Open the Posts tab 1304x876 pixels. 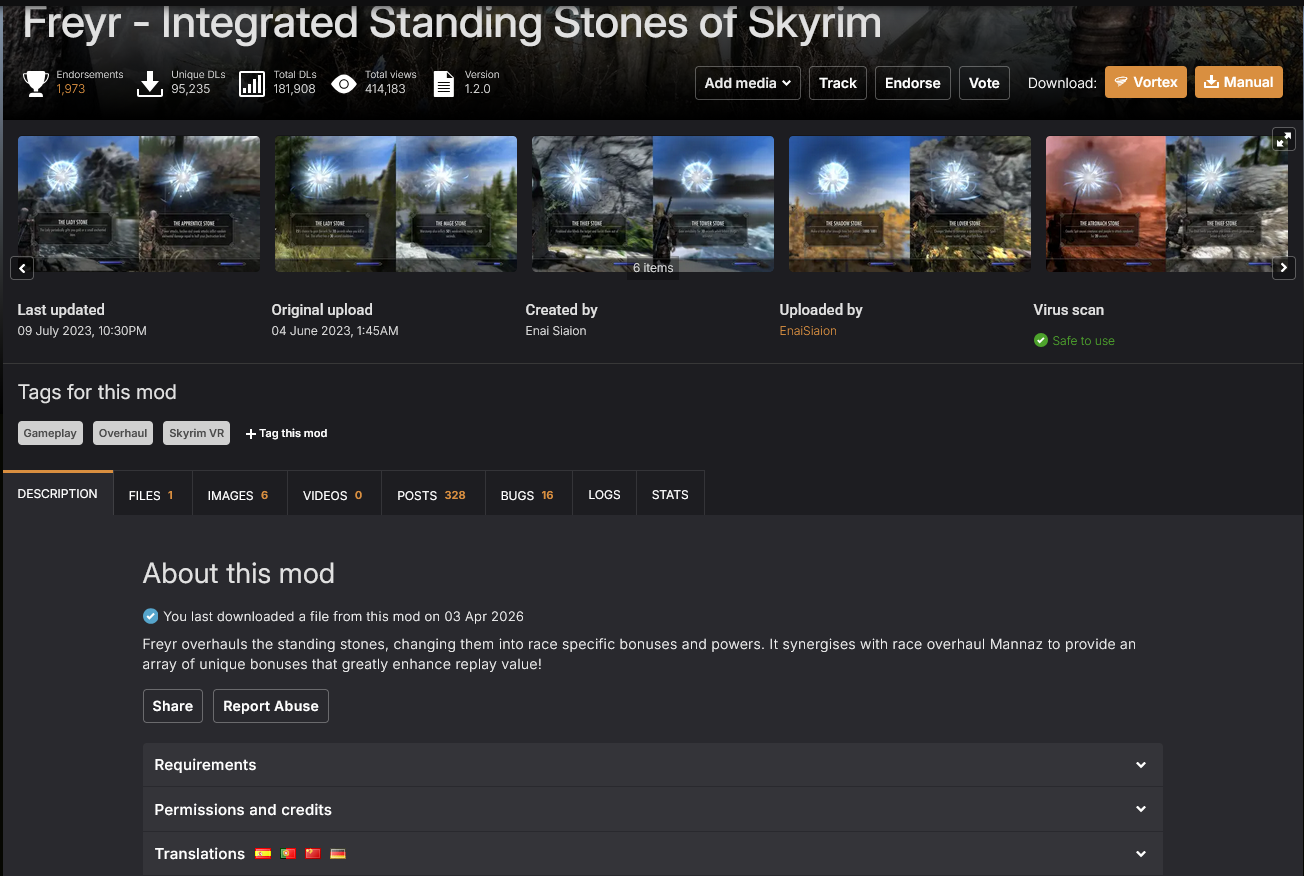click(x=431, y=495)
